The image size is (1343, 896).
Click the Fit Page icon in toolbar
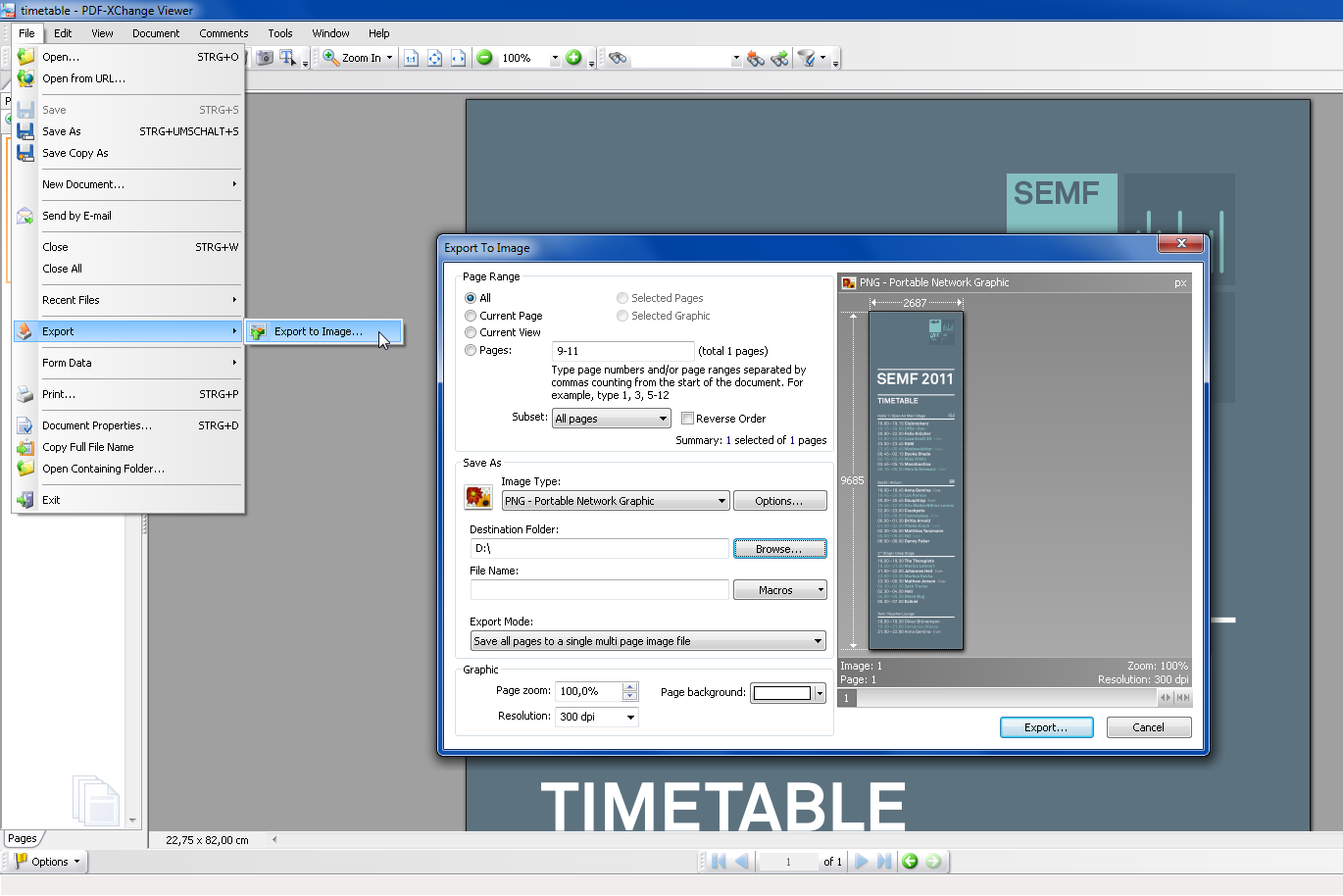point(434,58)
